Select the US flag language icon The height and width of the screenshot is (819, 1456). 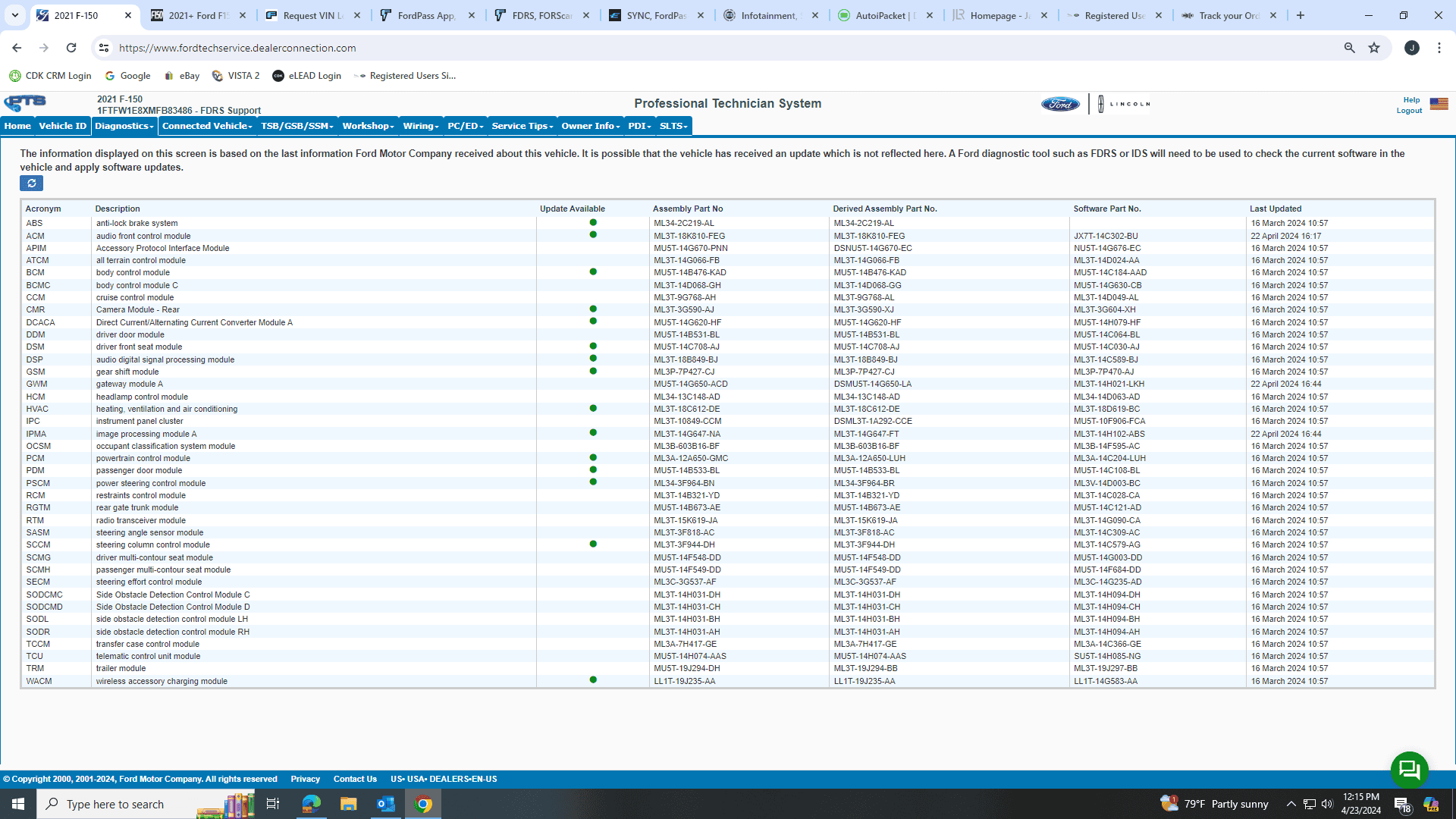tap(1439, 104)
